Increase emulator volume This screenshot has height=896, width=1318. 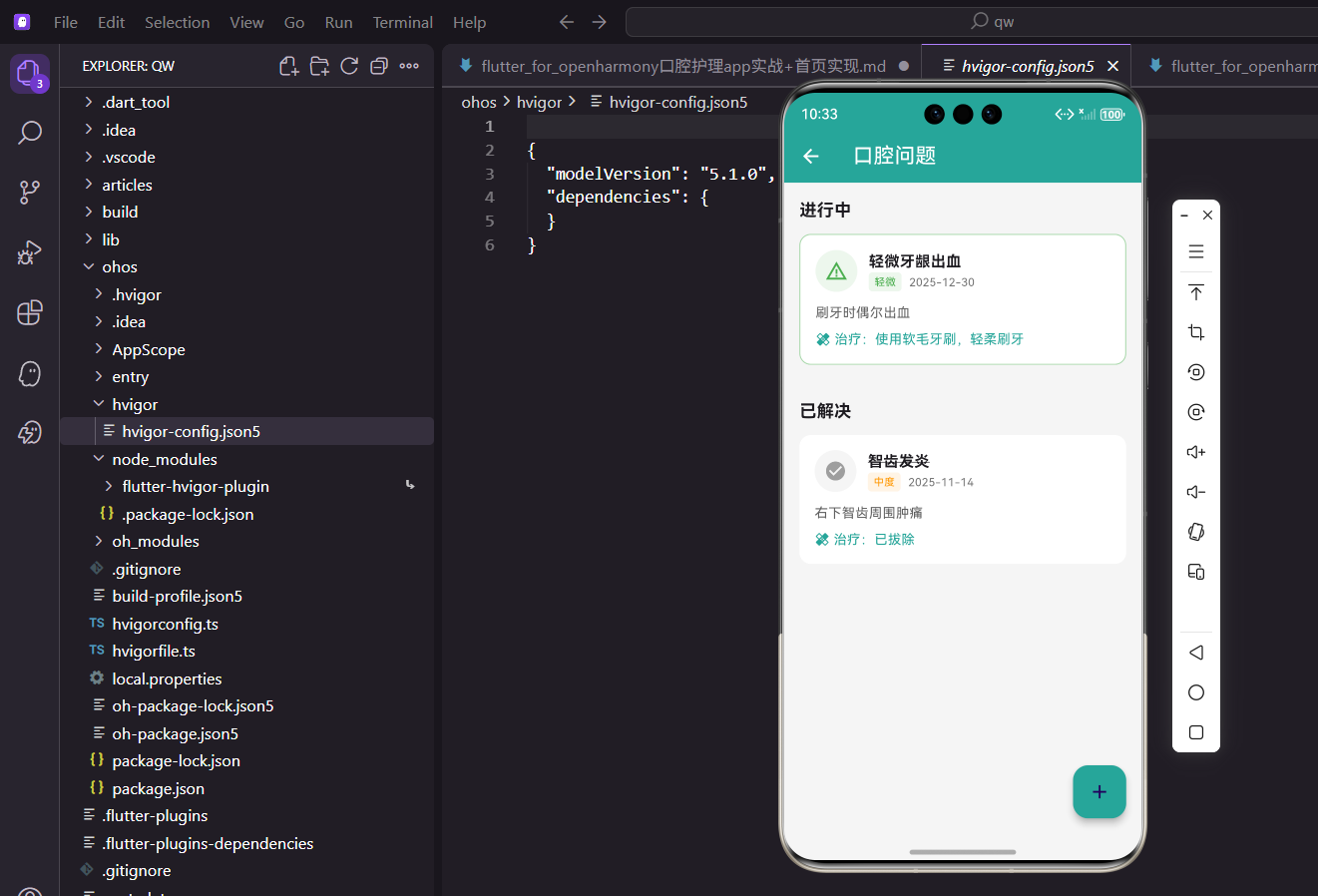(x=1196, y=452)
